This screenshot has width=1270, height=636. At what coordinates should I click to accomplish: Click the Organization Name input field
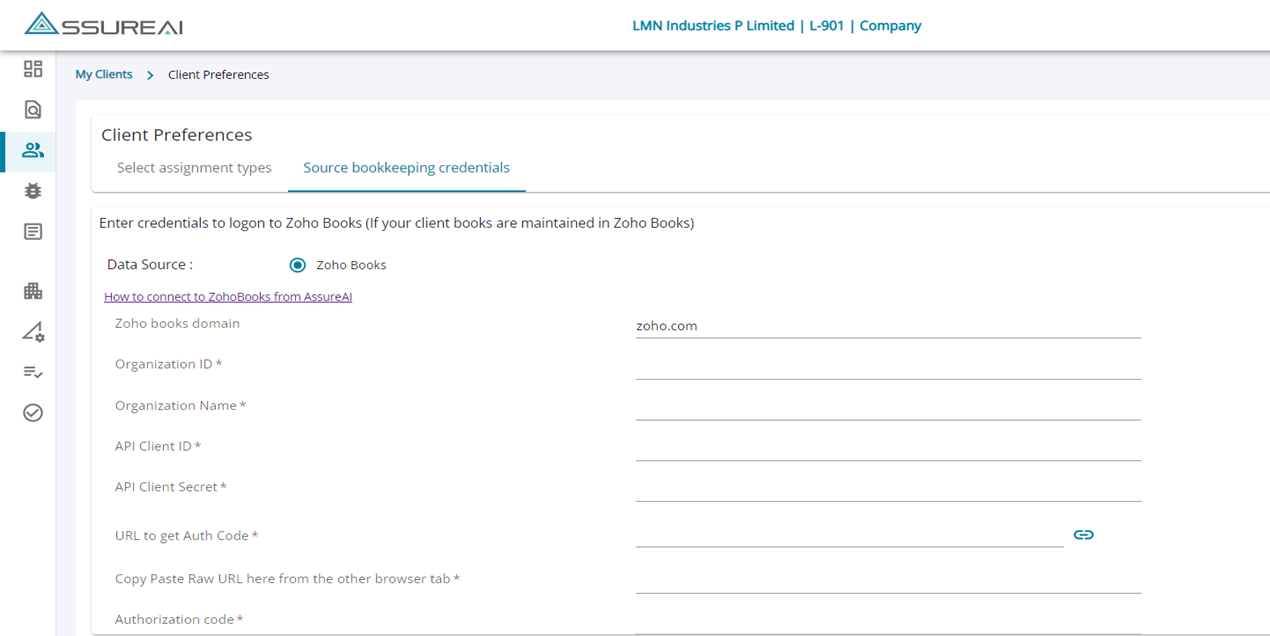tap(888, 407)
